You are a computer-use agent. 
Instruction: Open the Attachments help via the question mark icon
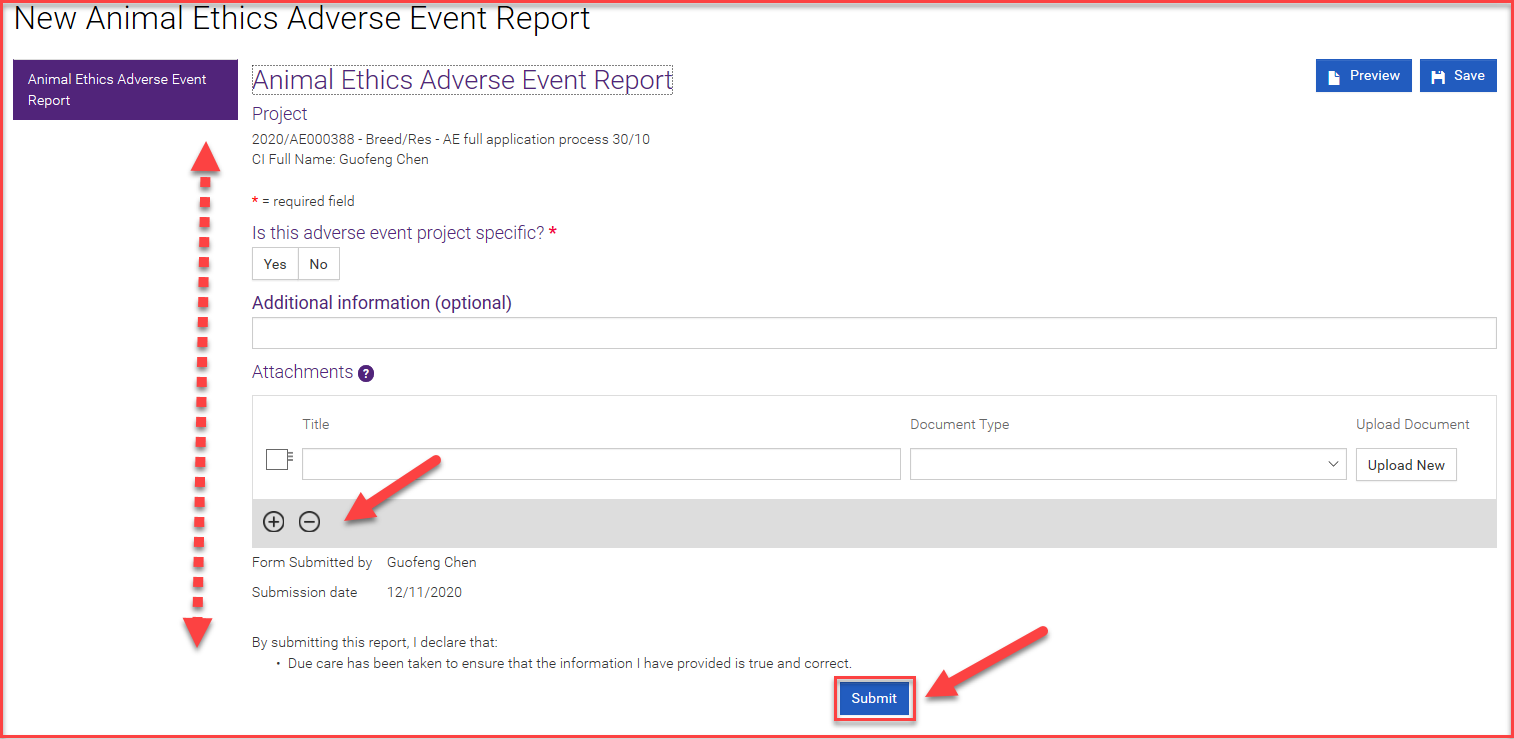coord(365,372)
